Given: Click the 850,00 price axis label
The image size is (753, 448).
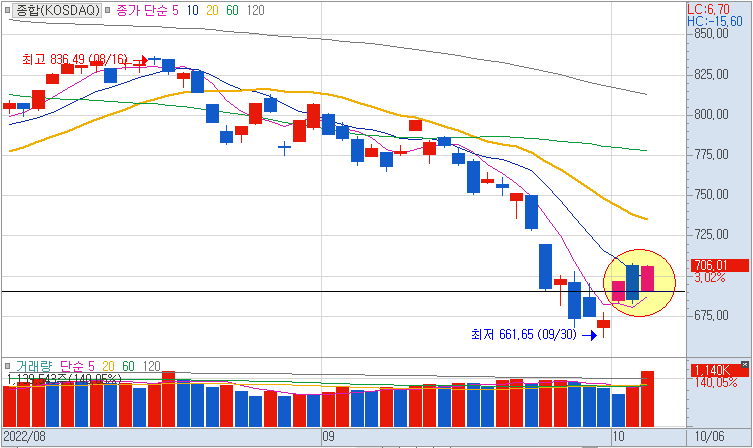Looking at the screenshot, I should tap(711, 34).
